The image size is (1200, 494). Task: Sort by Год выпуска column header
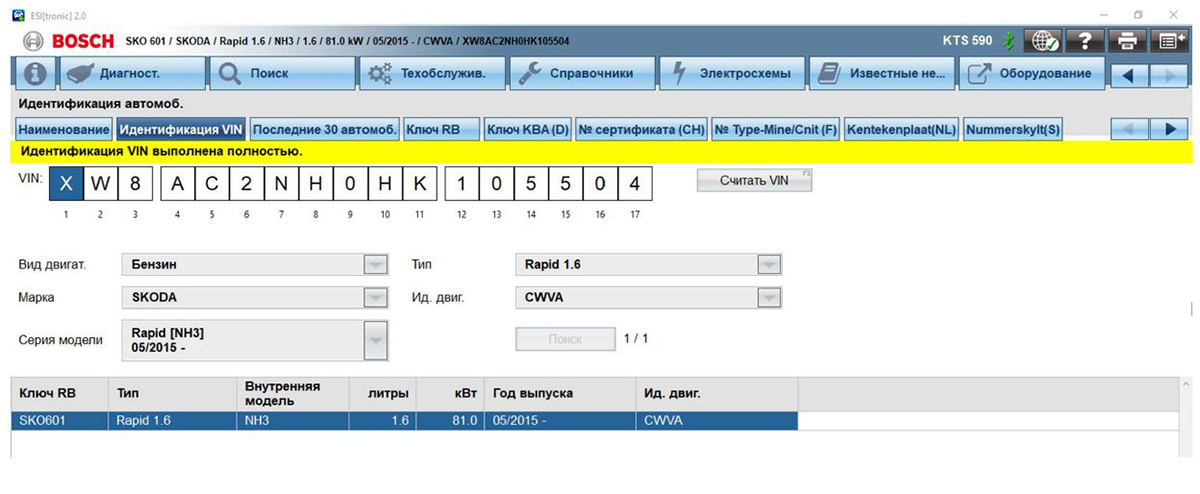pyautogui.click(x=558, y=394)
